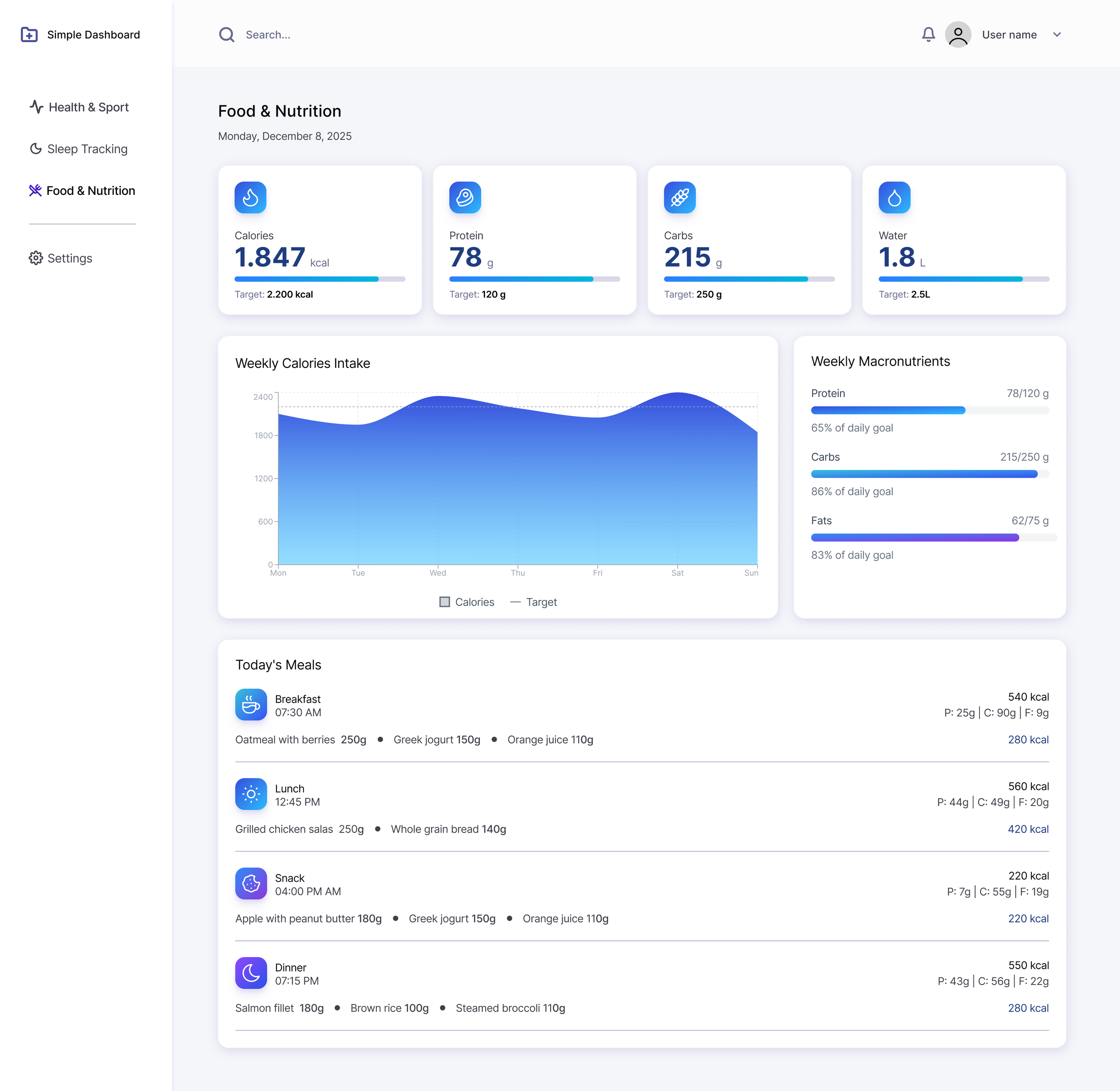
Task: Expand the user name dropdown chevron
Action: pos(1057,34)
